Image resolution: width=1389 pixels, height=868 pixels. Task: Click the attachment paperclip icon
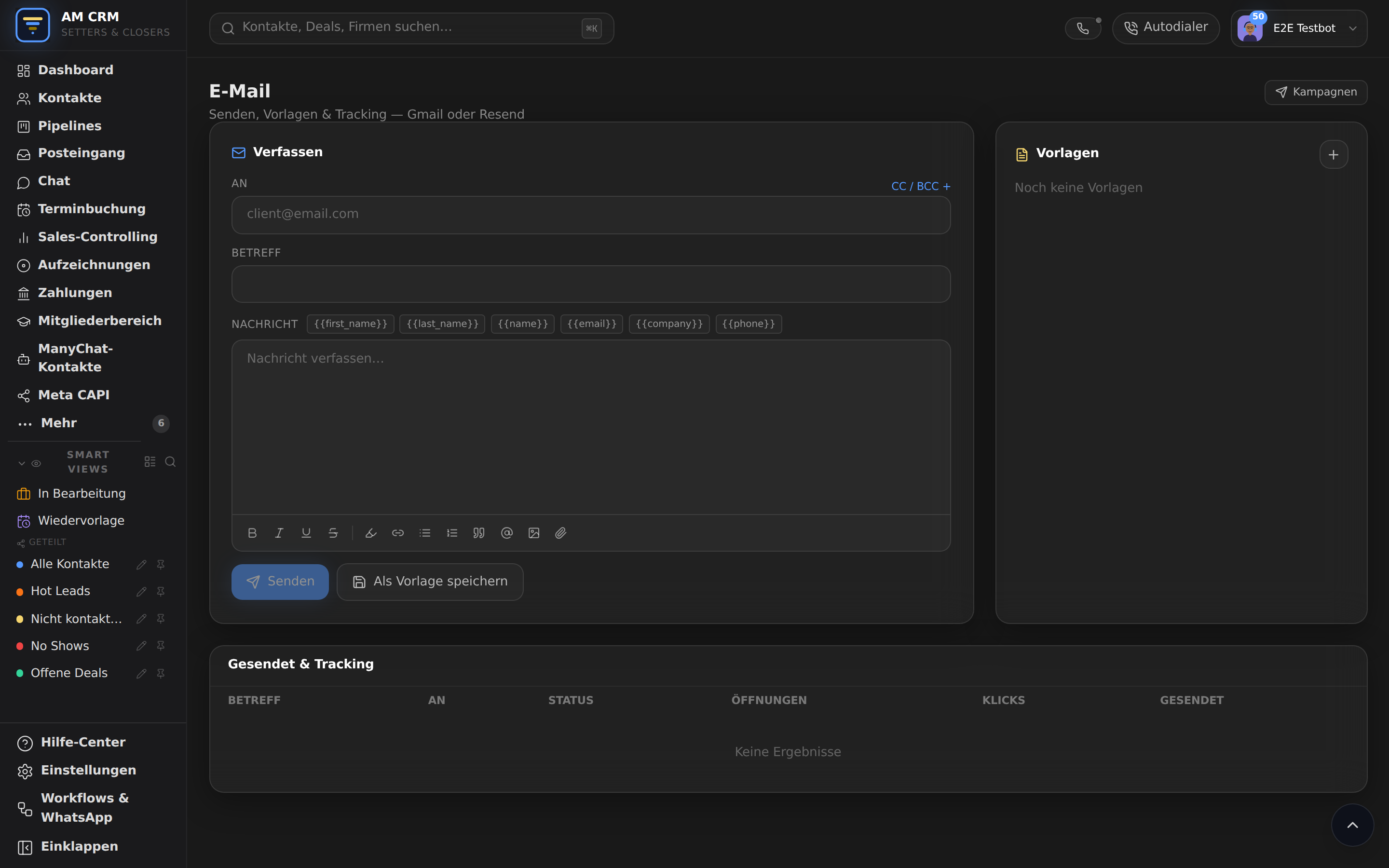[561, 533]
